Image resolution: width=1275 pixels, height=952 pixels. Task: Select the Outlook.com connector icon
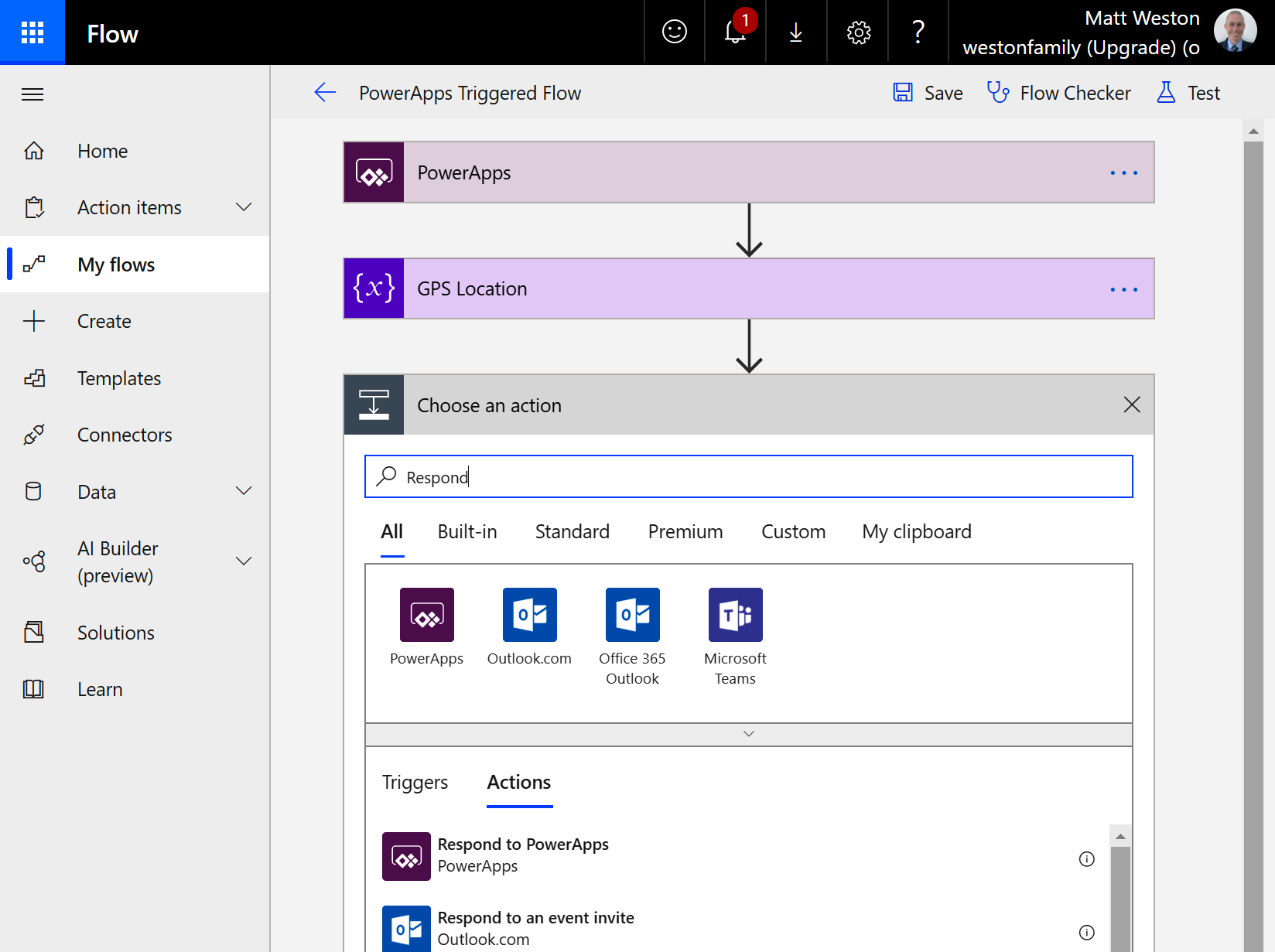click(x=530, y=615)
